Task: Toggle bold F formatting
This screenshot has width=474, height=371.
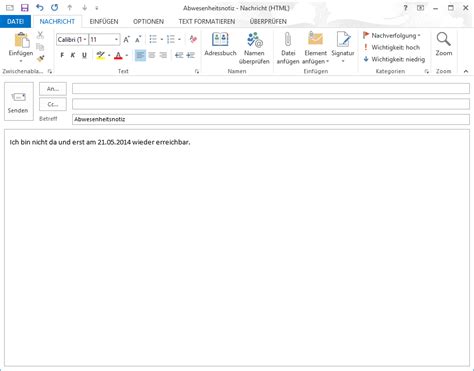Action: pyautogui.click(x=62, y=55)
